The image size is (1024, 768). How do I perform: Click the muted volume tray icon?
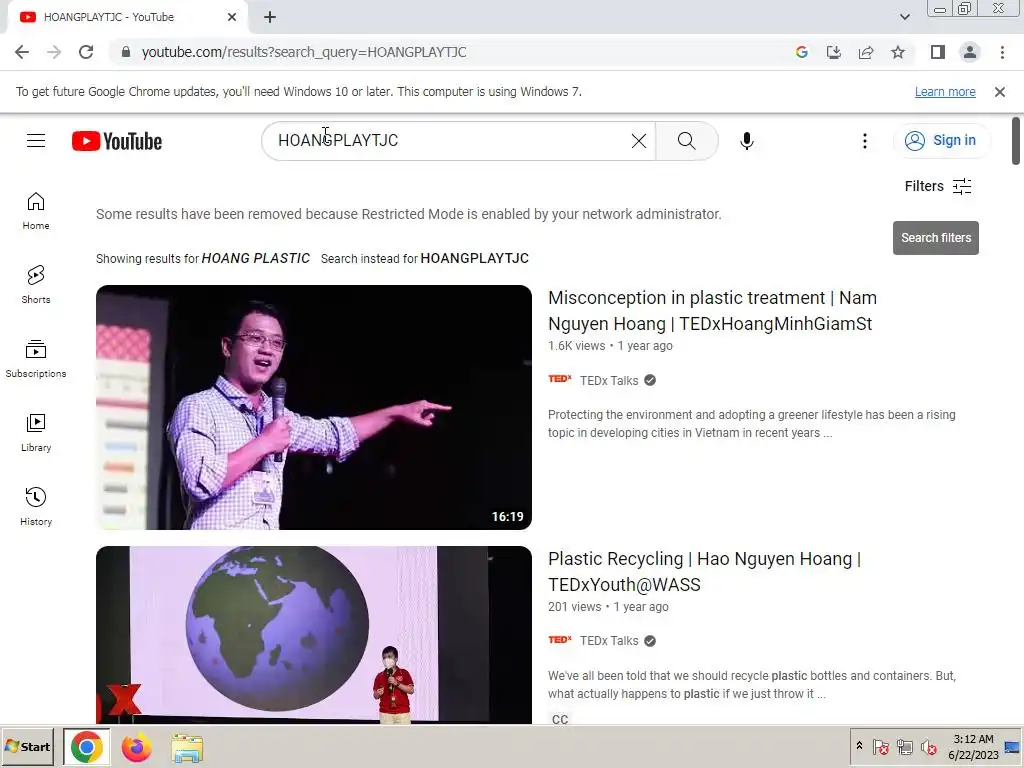coord(928,746)
